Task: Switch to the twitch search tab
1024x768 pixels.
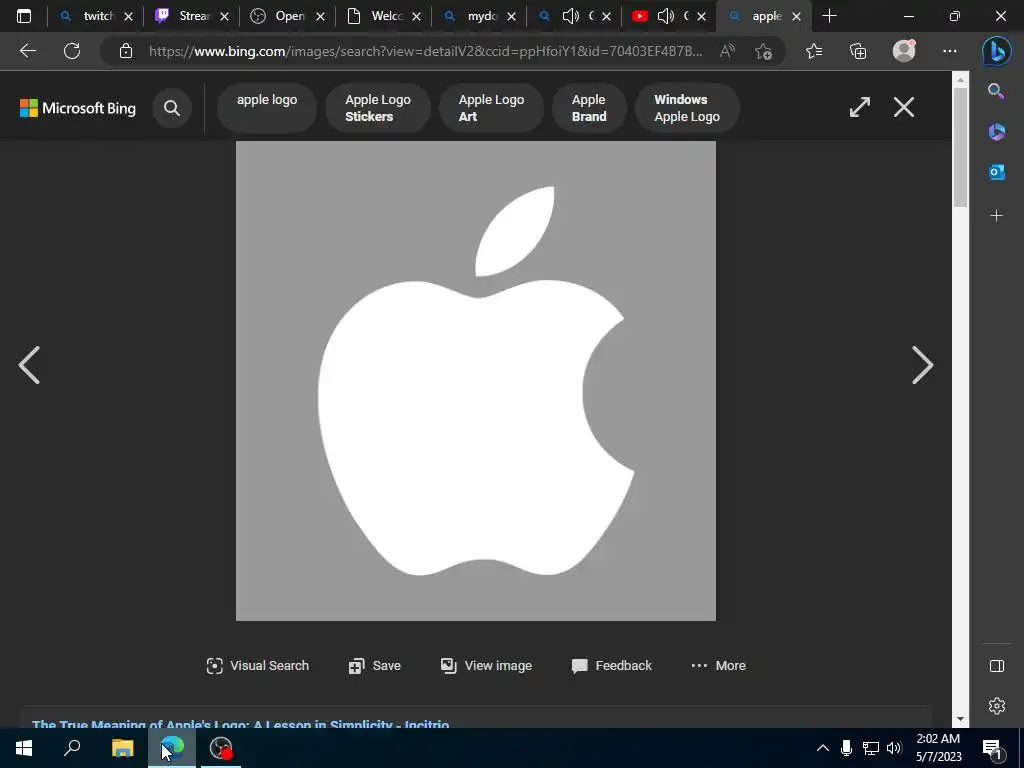Action: (95, 16)
